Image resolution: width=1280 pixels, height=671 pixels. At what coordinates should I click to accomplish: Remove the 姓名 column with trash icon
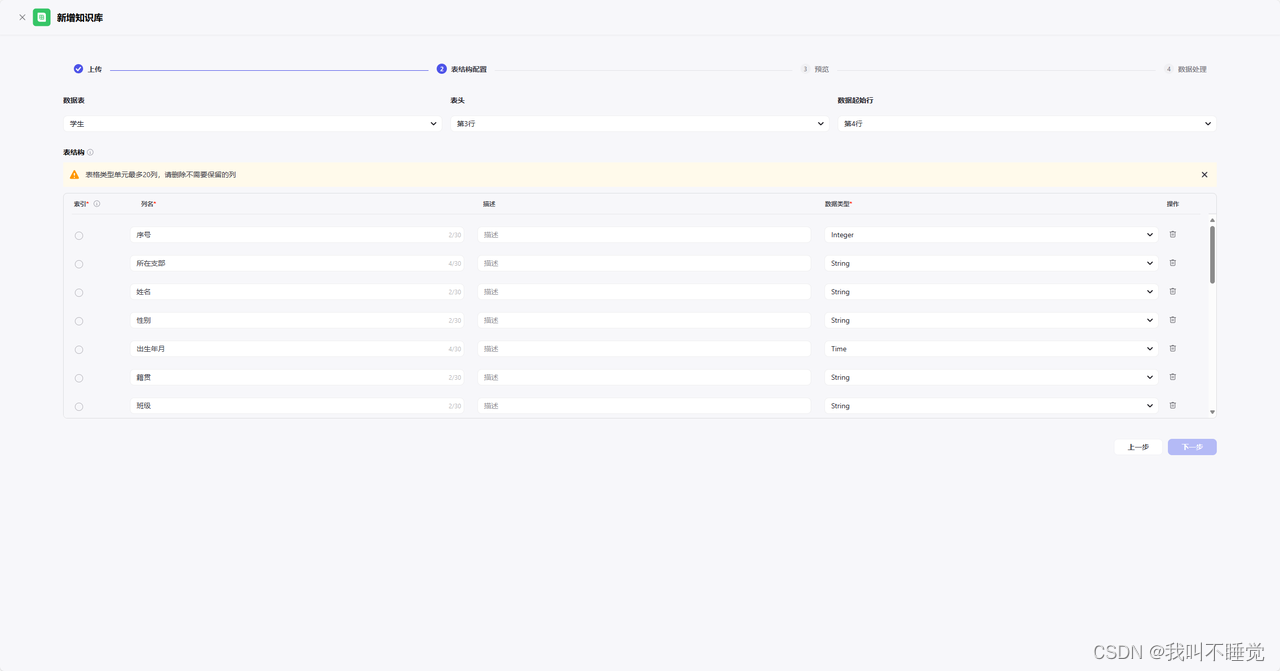point(1173,292)
